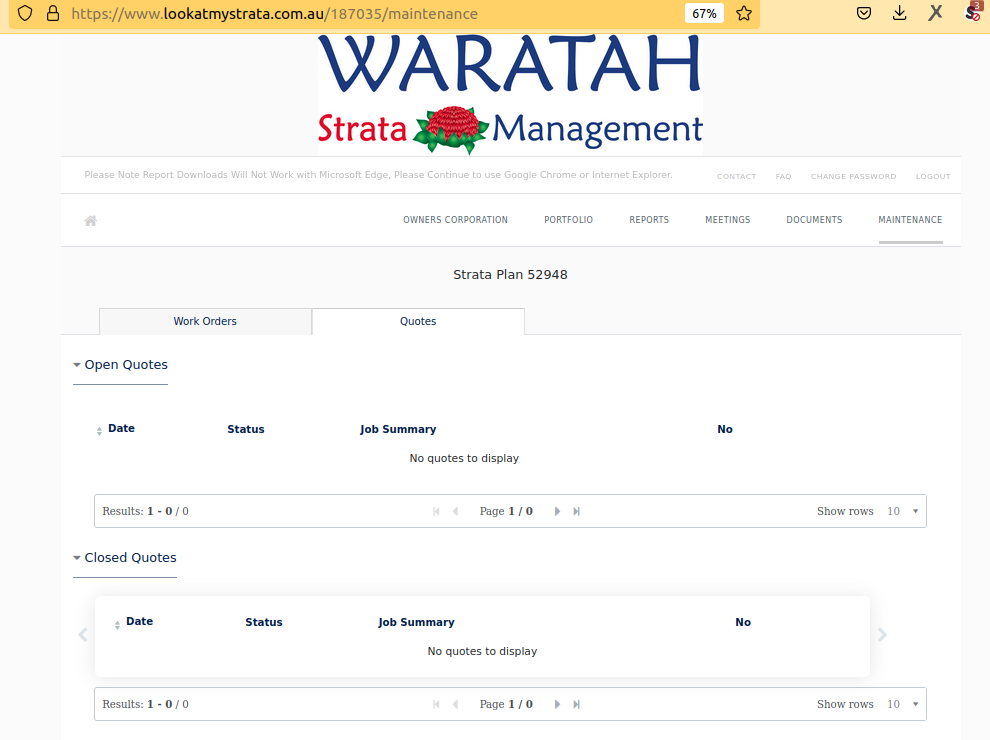Click the home icon in site navigation
This screenshot has width=990, height=740.
(91, 220)
